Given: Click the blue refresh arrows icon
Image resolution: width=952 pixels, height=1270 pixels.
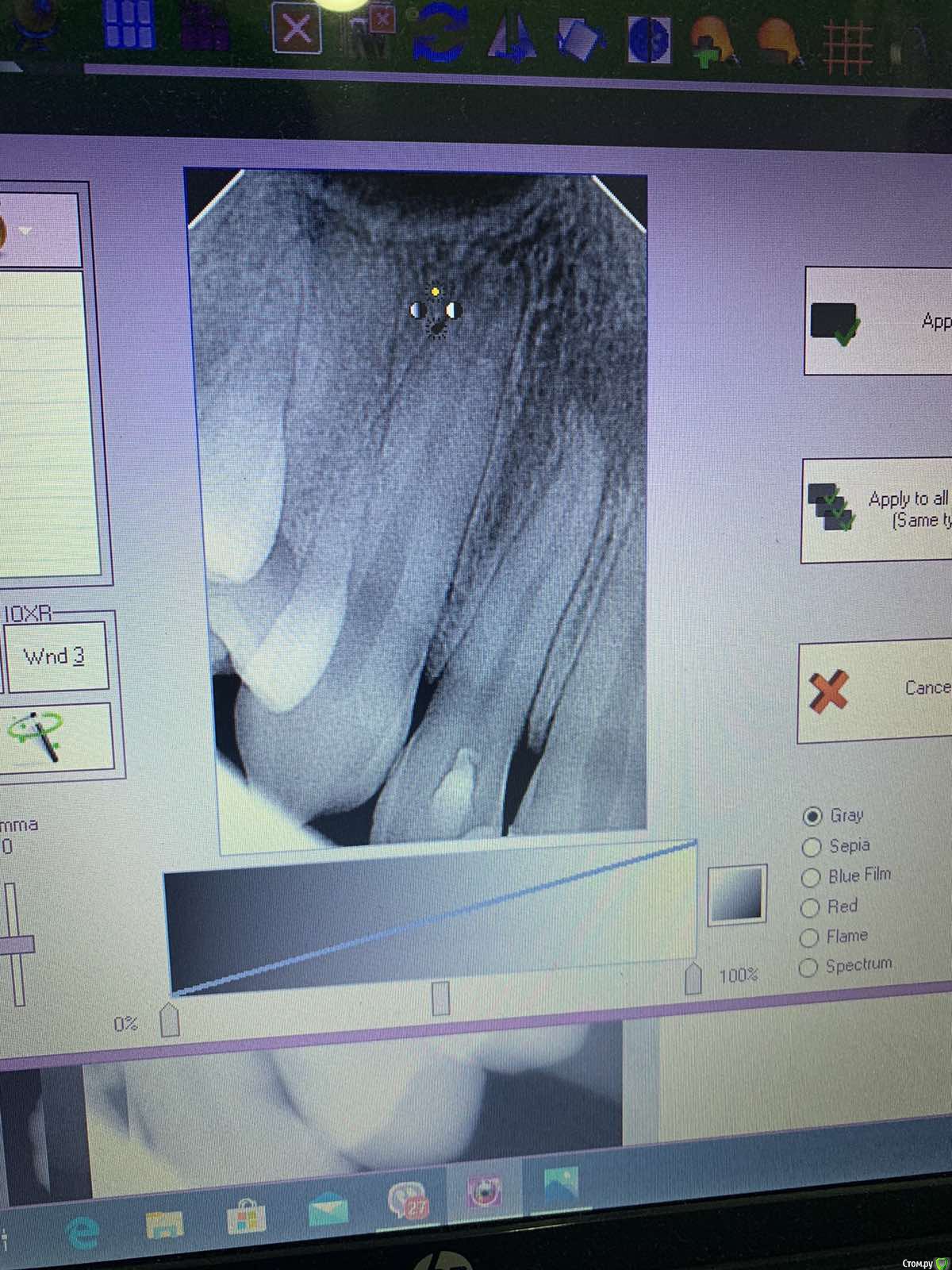Looking at the screenshot, I should 439,34.
